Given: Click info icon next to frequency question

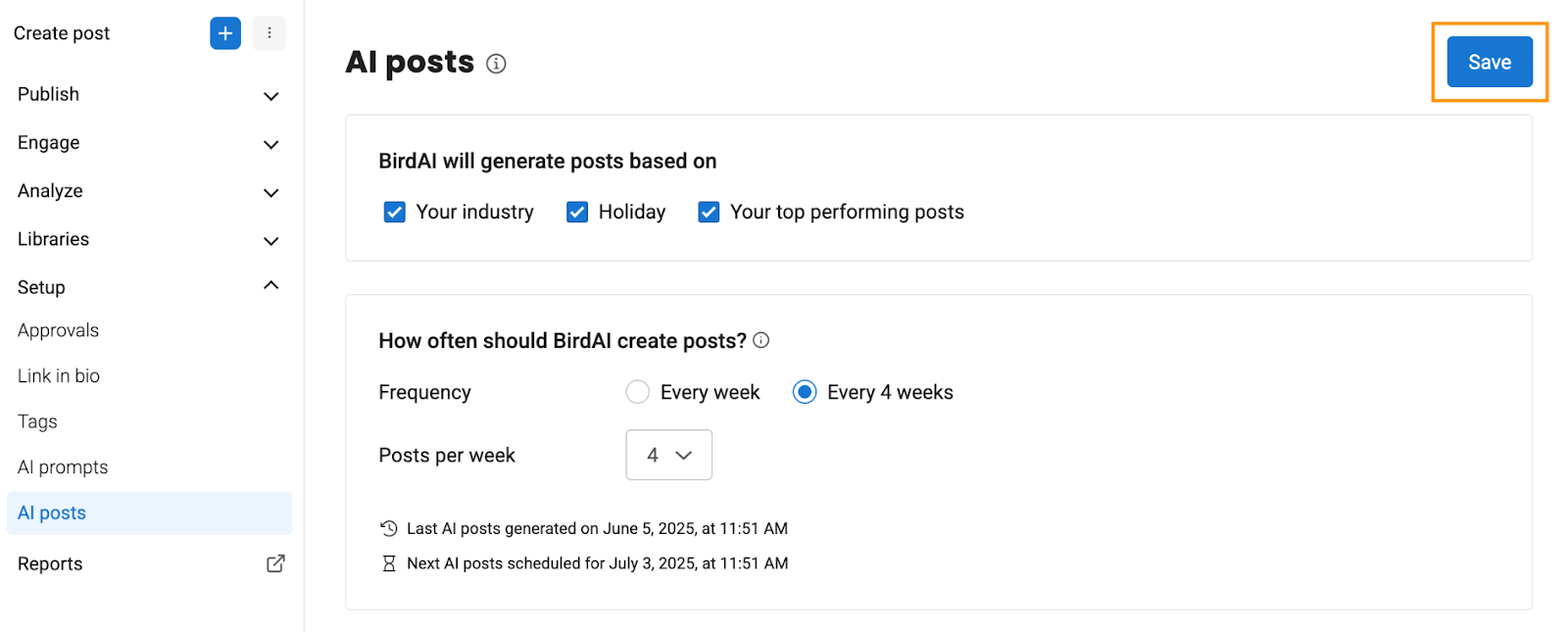Looking at the screenshot, I should pos(761,340).
